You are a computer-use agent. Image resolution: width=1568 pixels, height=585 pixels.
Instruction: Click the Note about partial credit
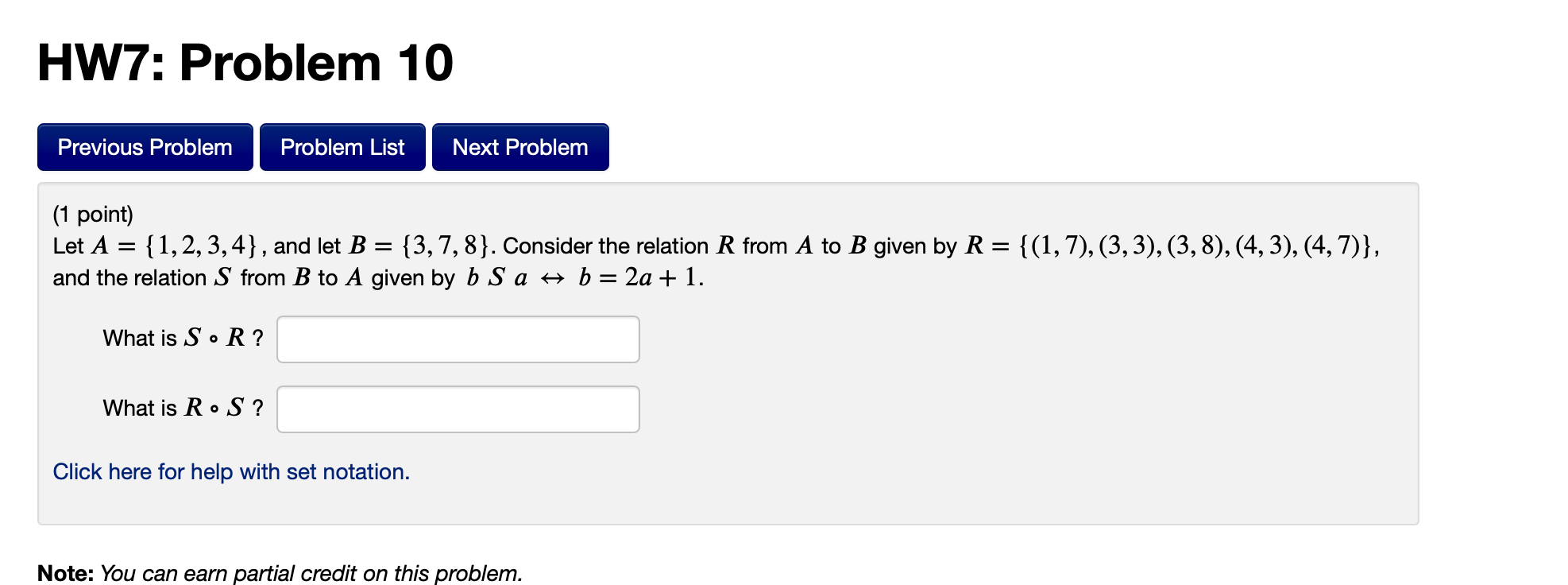[278, 571]
